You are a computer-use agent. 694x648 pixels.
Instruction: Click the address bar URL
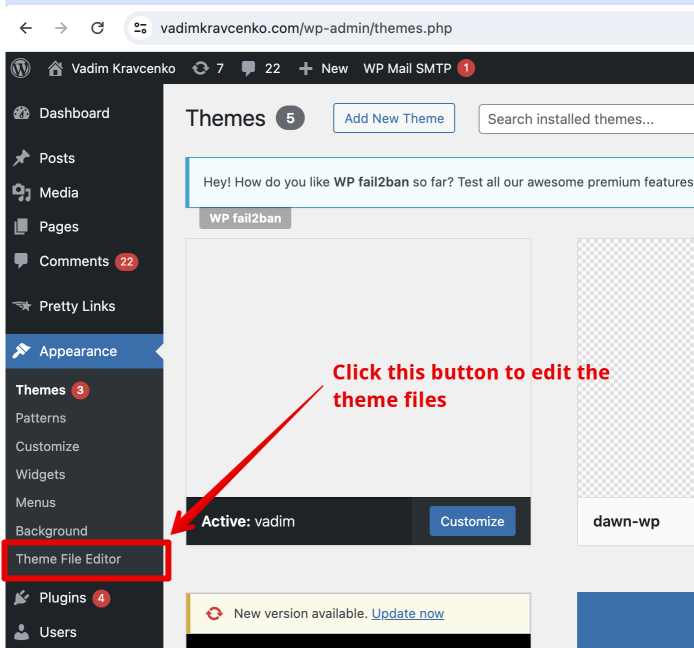coord(306,28)
